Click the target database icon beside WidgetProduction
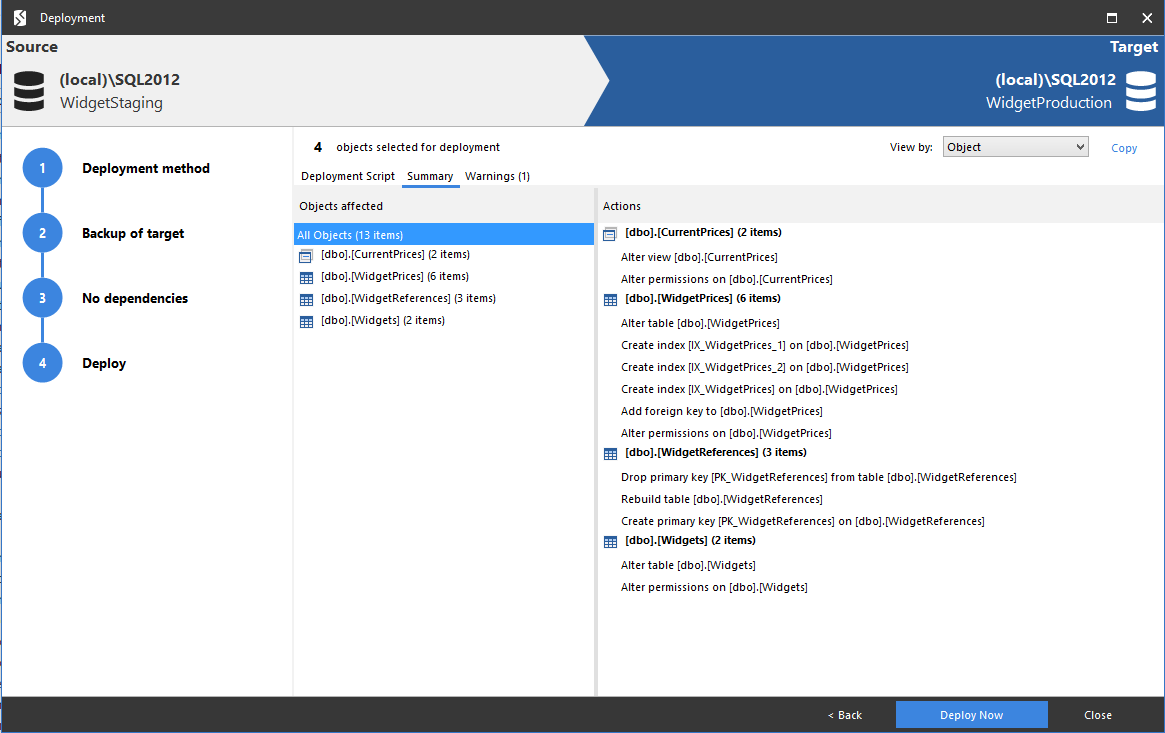 point(1139,90)
